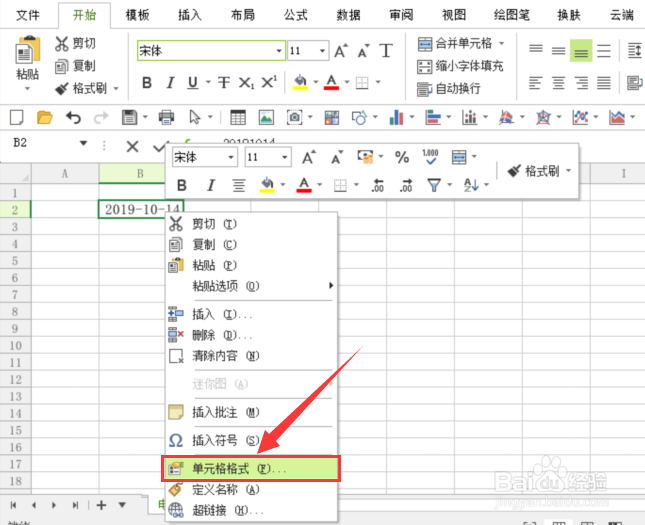Center text horizontally in the ribbon

pyautogui.click(x=558, y=83)
